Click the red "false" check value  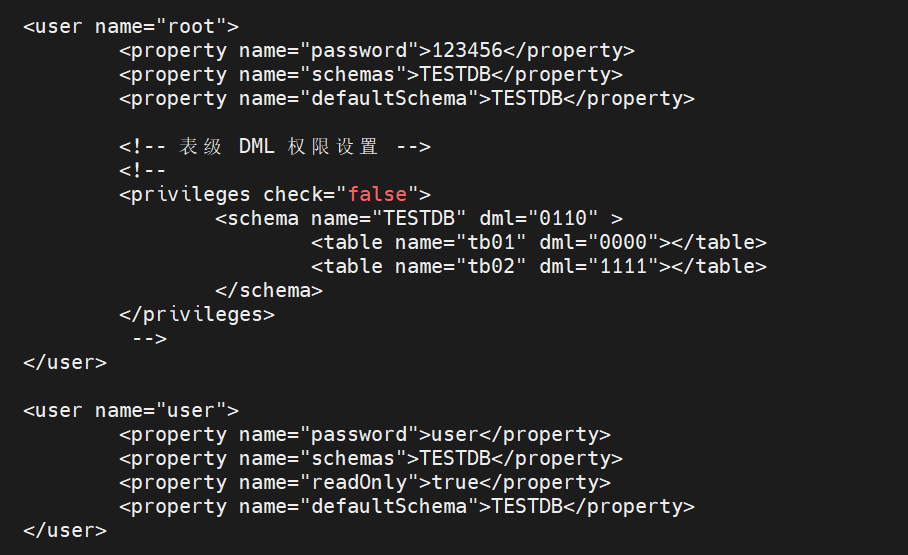tap(377, 194)
